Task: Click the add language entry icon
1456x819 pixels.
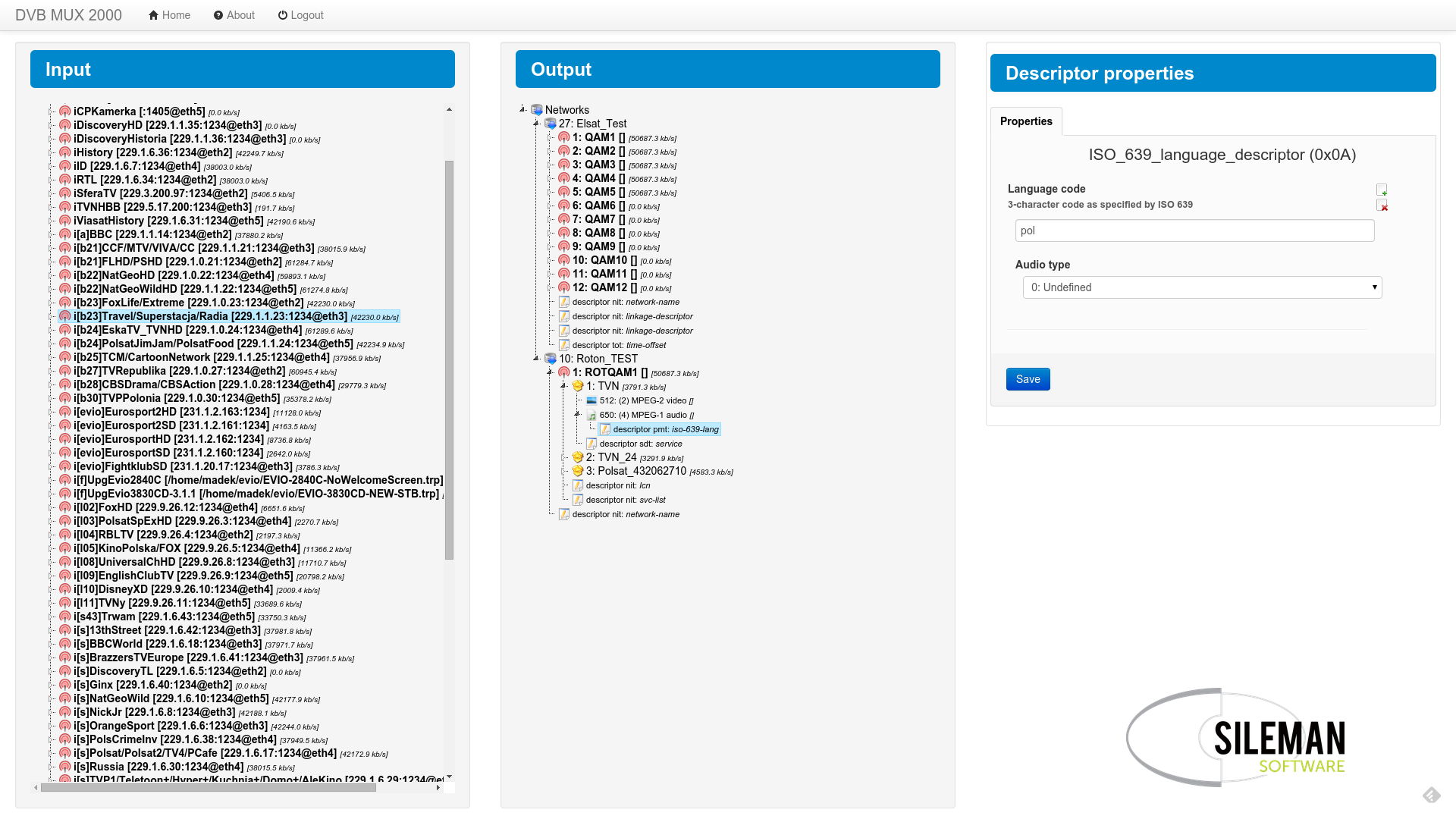Action: [1382, 190]
